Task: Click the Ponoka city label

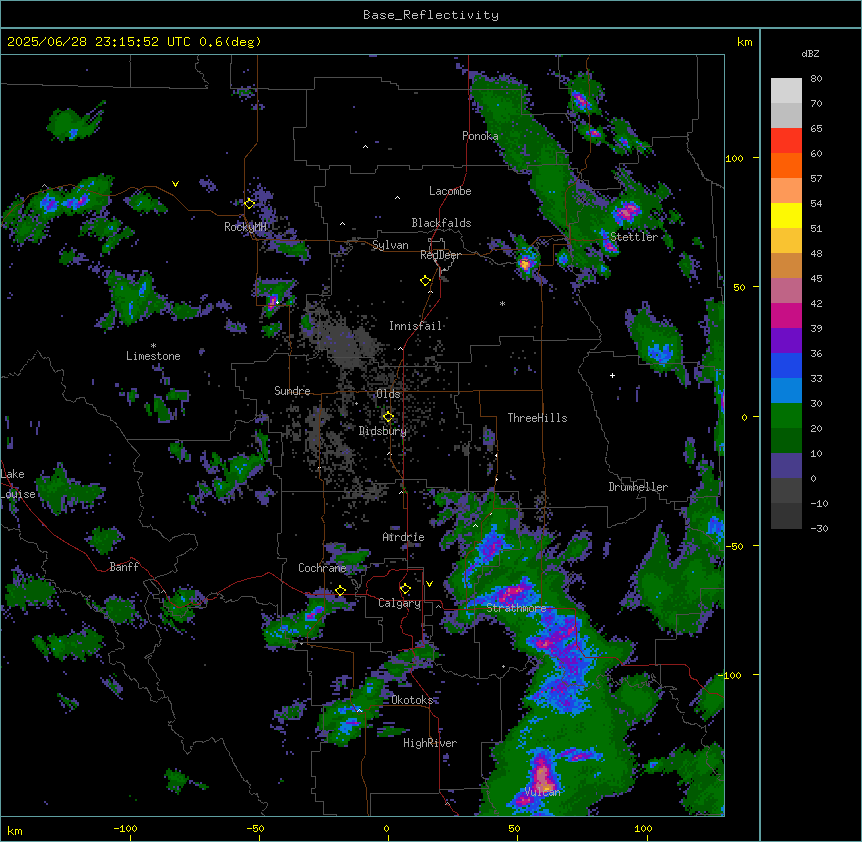Action: pyautogui.click(x=480, y=136)
